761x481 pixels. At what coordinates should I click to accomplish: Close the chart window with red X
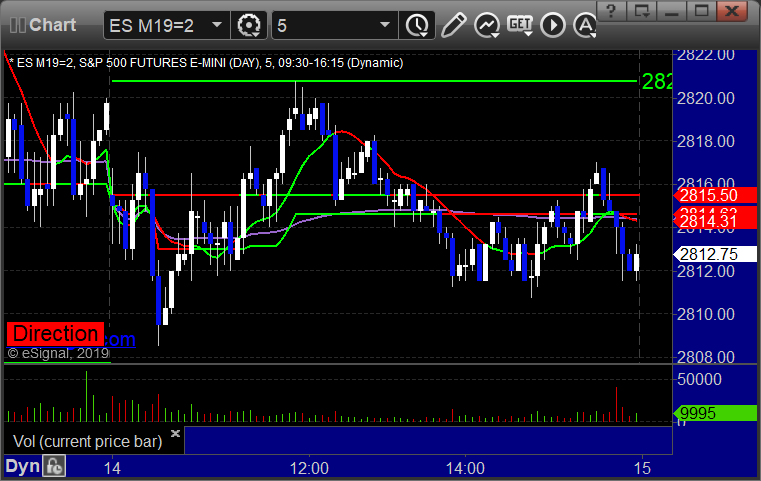click(x=732, y=11)
